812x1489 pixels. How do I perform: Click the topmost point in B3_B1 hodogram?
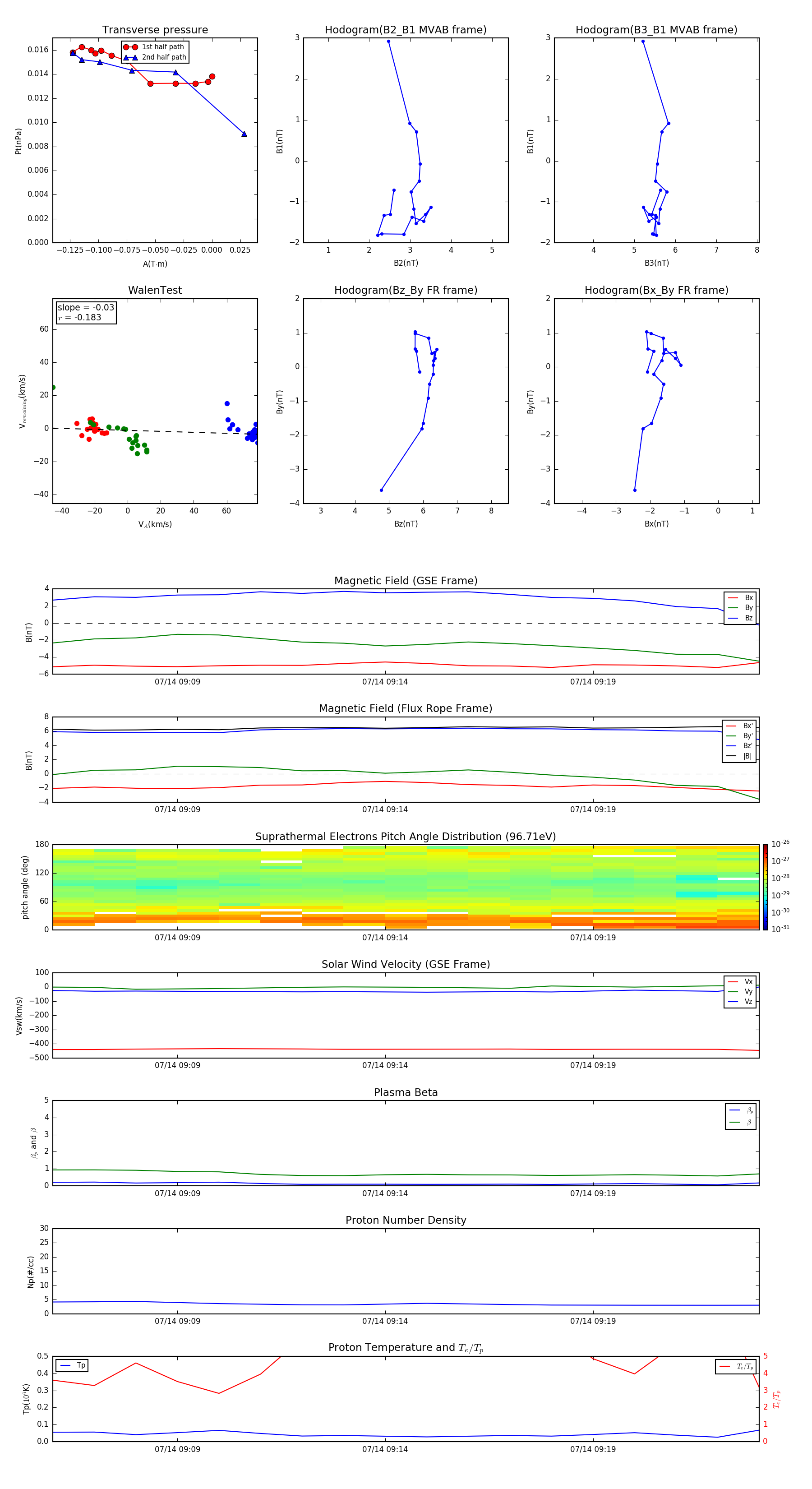tap(643, 42)
